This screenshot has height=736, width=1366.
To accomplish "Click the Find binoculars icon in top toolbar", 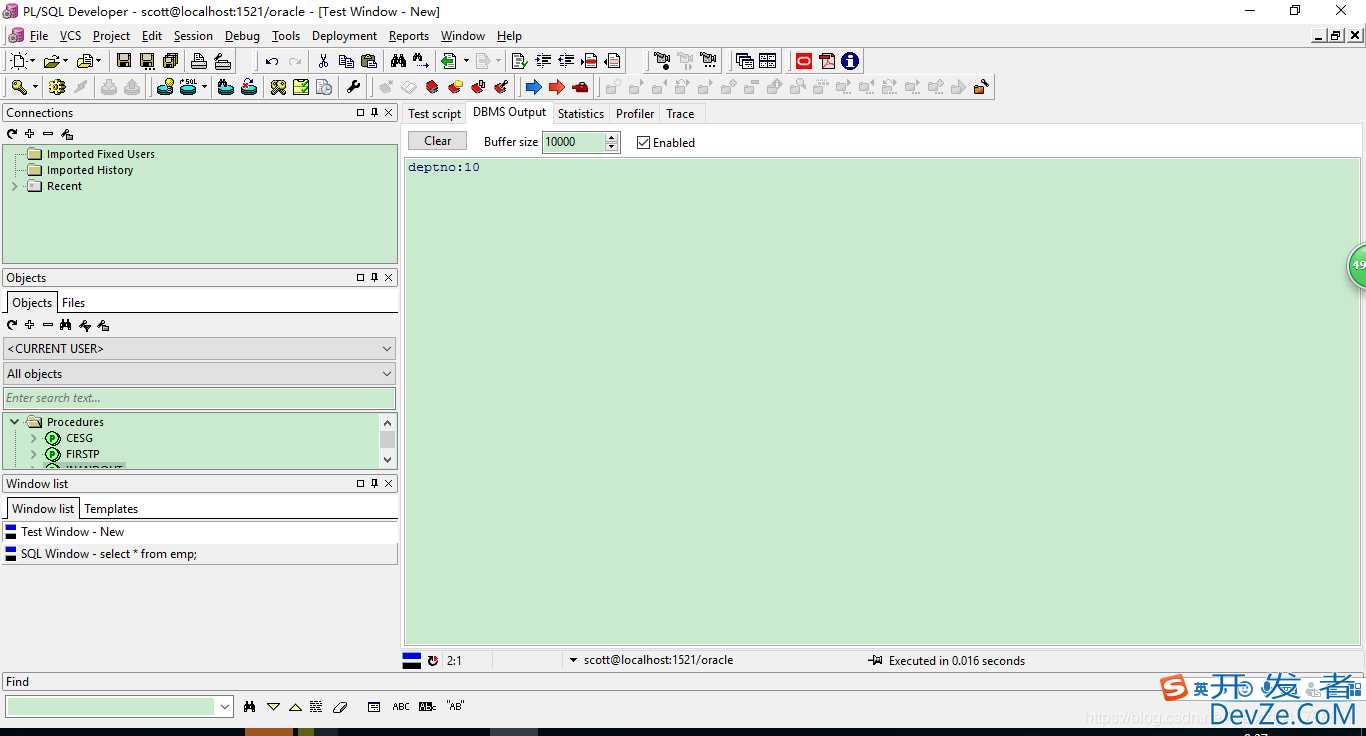I will click(398, 61).
